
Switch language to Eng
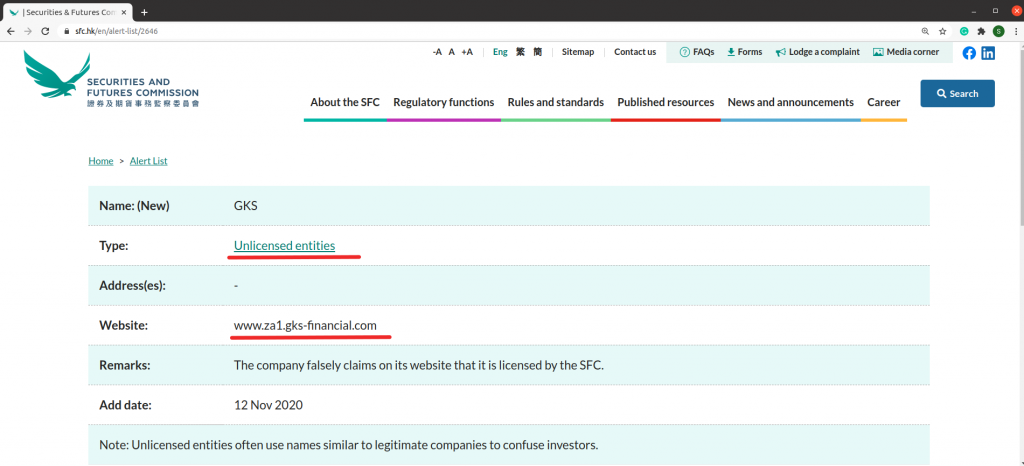click(x=500, y=52)
